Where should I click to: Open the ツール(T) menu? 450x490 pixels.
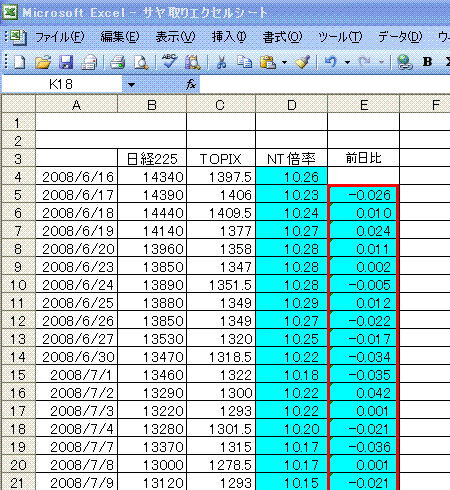click(340, 37)
